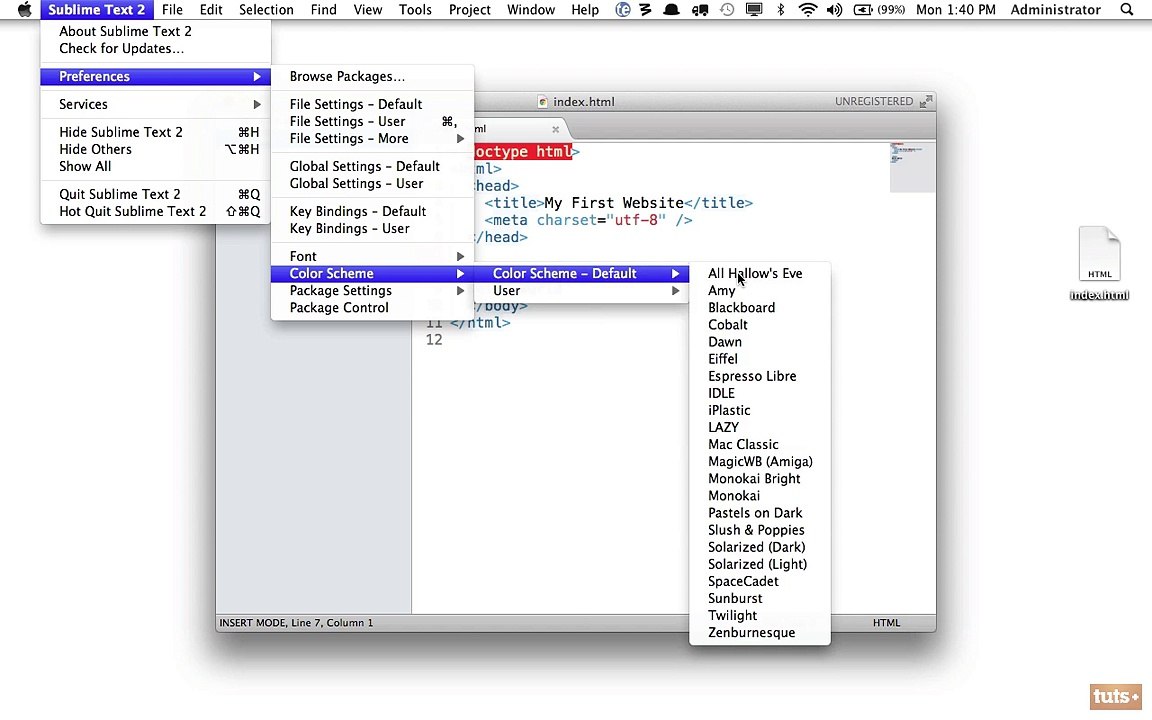Open Global Settings - User
This screenshot has width=1152, height=720.
(x=372, y=184)
